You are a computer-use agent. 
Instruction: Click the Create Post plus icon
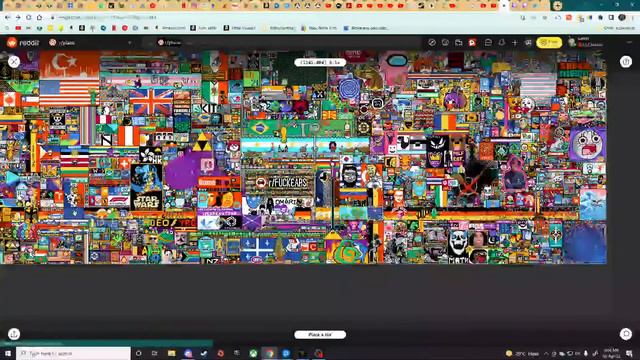click(x=515, y=42)
